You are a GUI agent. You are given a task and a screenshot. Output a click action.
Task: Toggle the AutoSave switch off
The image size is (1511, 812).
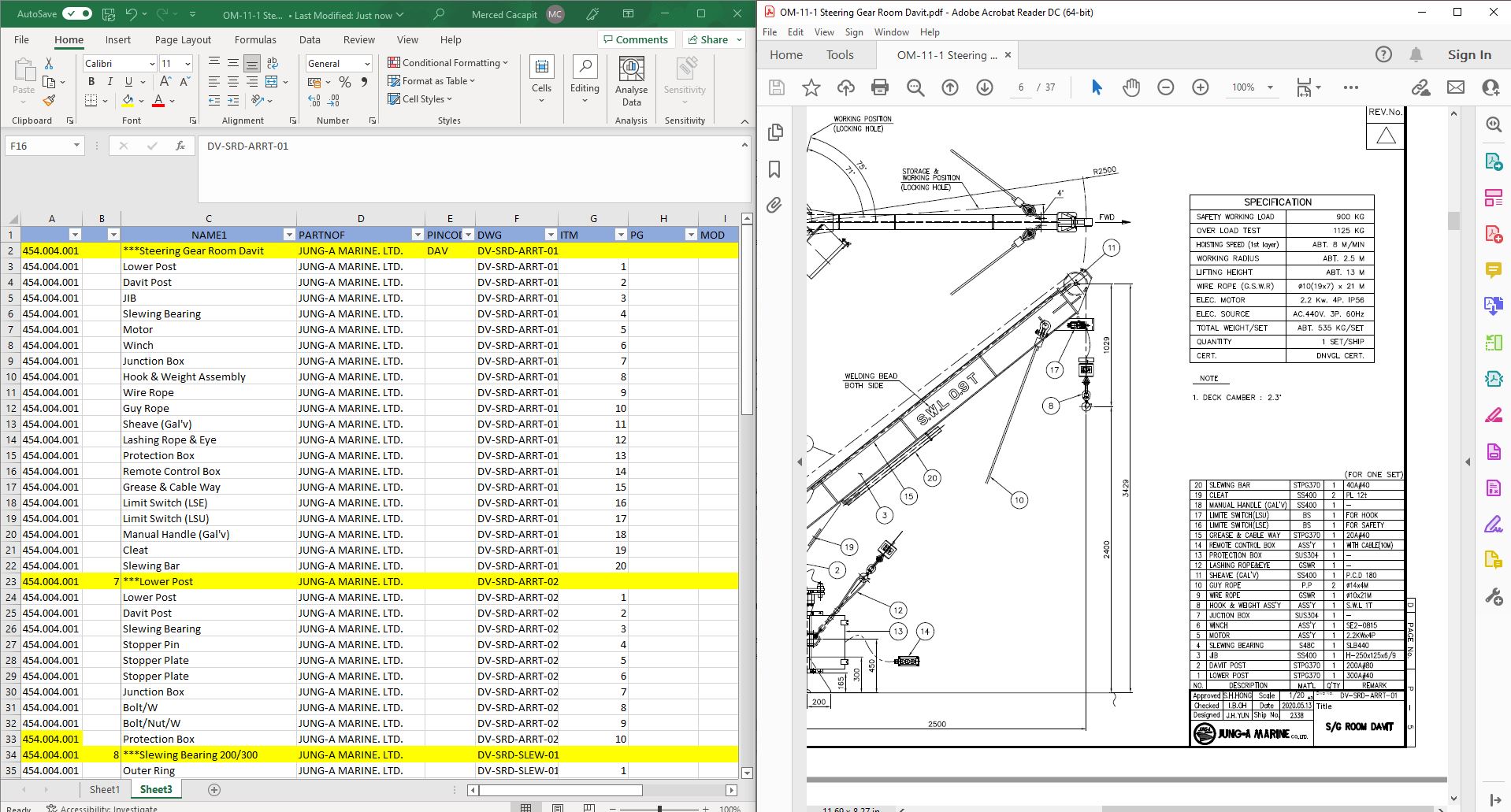(77, 13)
